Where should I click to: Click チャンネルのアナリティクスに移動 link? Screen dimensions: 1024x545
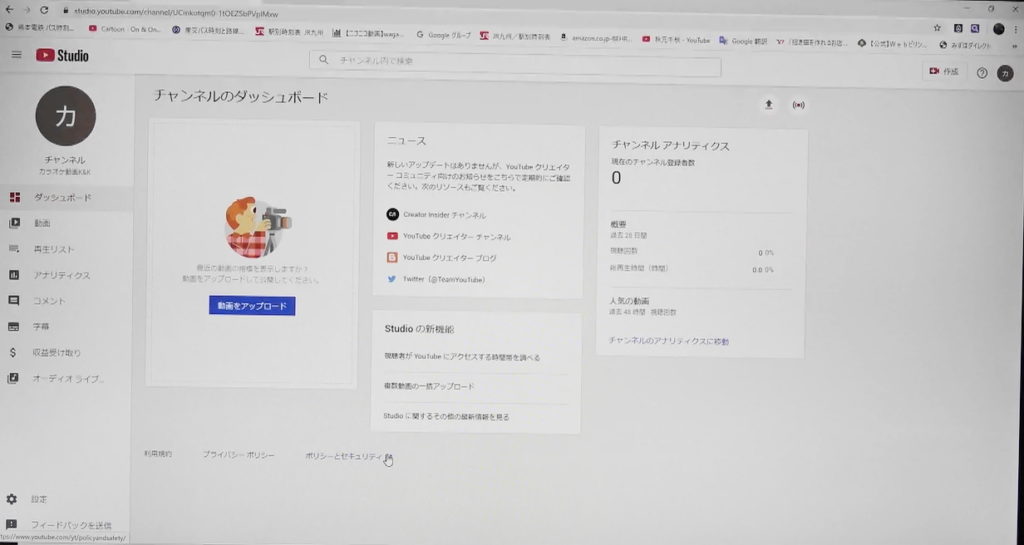coord(669,341)
